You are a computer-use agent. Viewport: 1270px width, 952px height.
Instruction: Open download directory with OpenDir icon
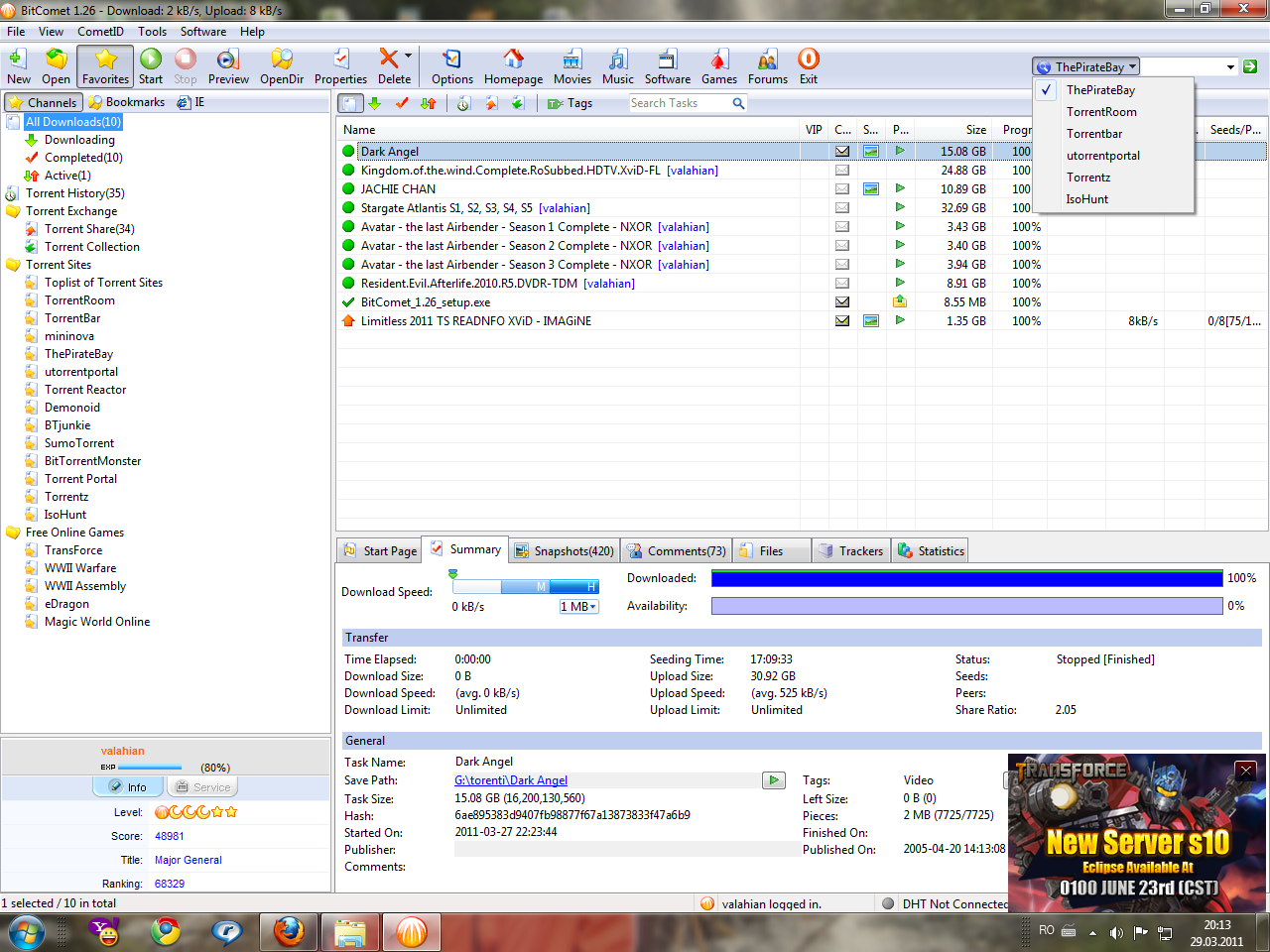[282, 66]
